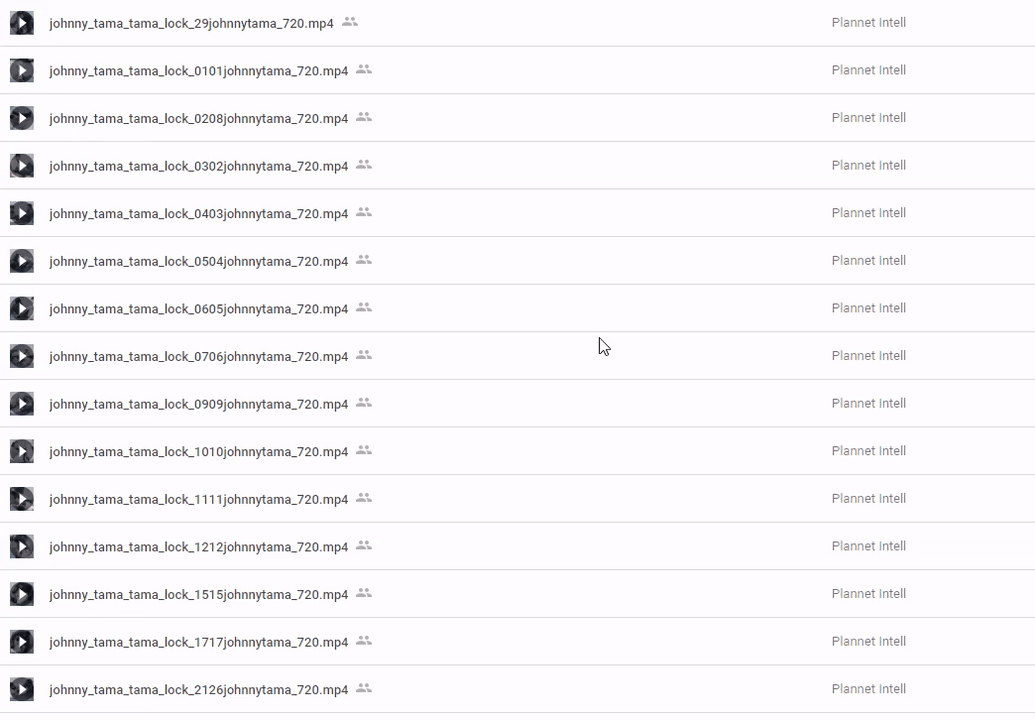The height and width of the screenshot is (720, 1035).
Task: Click shared people icon next to lock_0403johnnytama
Action: pos(364,212)
